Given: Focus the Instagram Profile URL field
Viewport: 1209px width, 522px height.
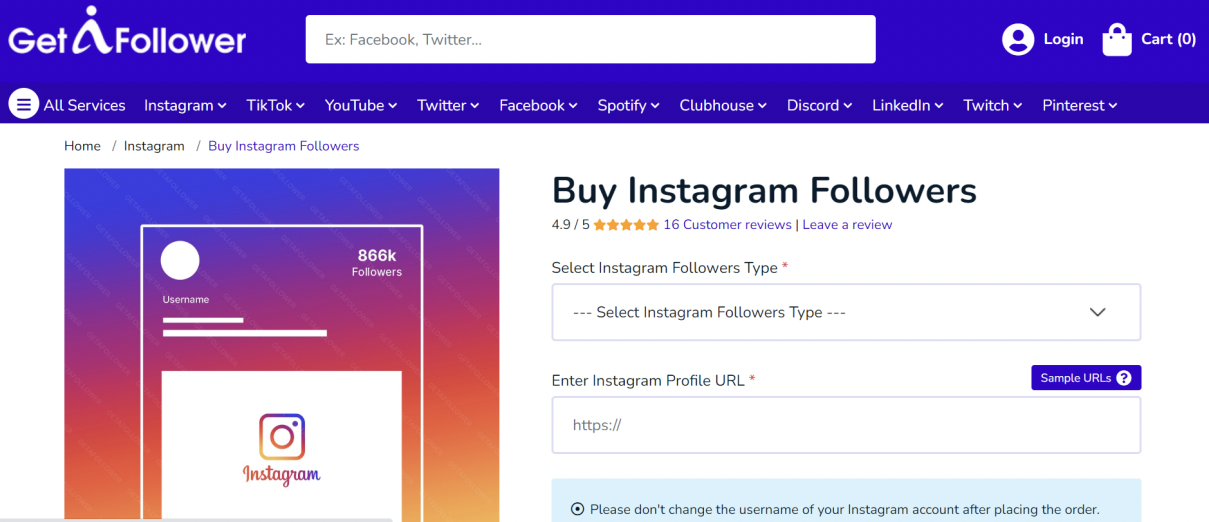Looking at the screenshot, I should click(846, 425).
